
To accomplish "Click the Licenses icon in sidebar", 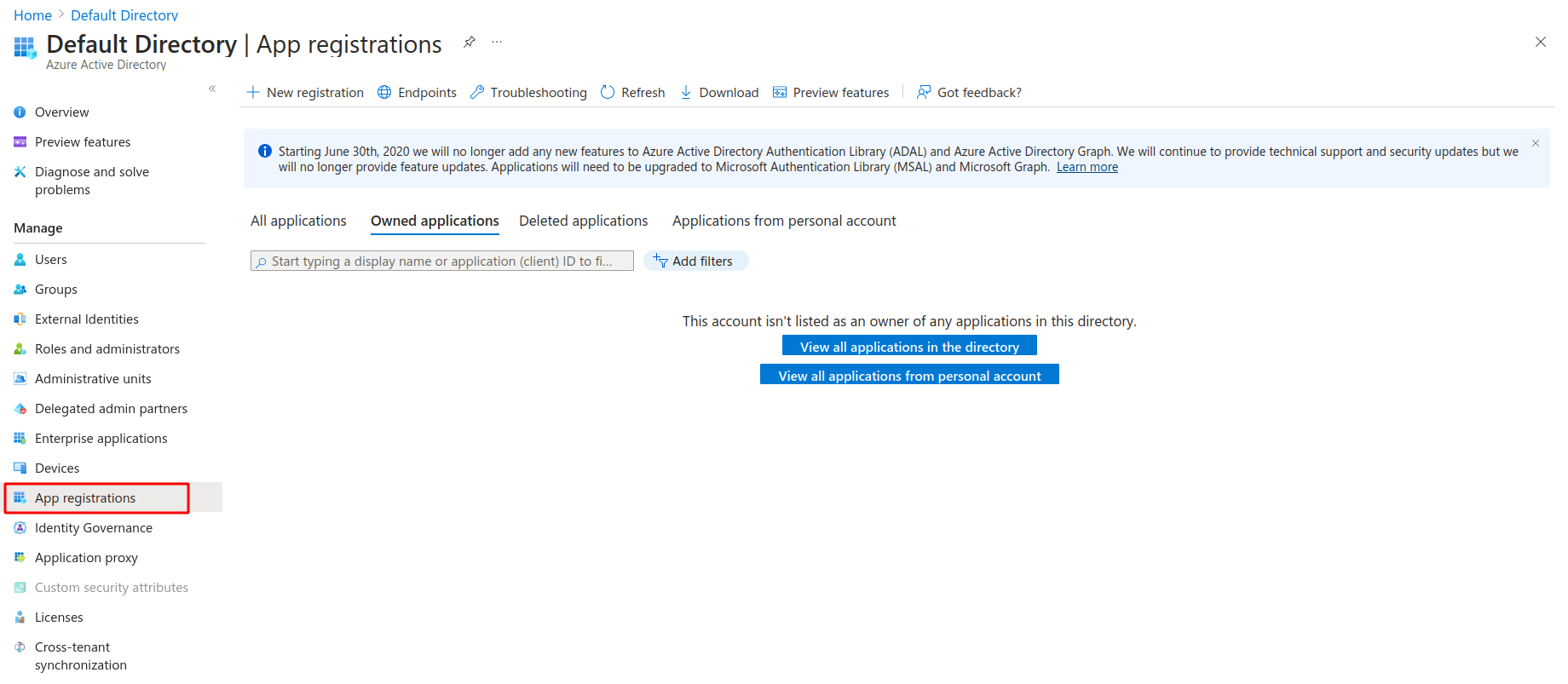I will pyautogui.click(x=20, y=618).
